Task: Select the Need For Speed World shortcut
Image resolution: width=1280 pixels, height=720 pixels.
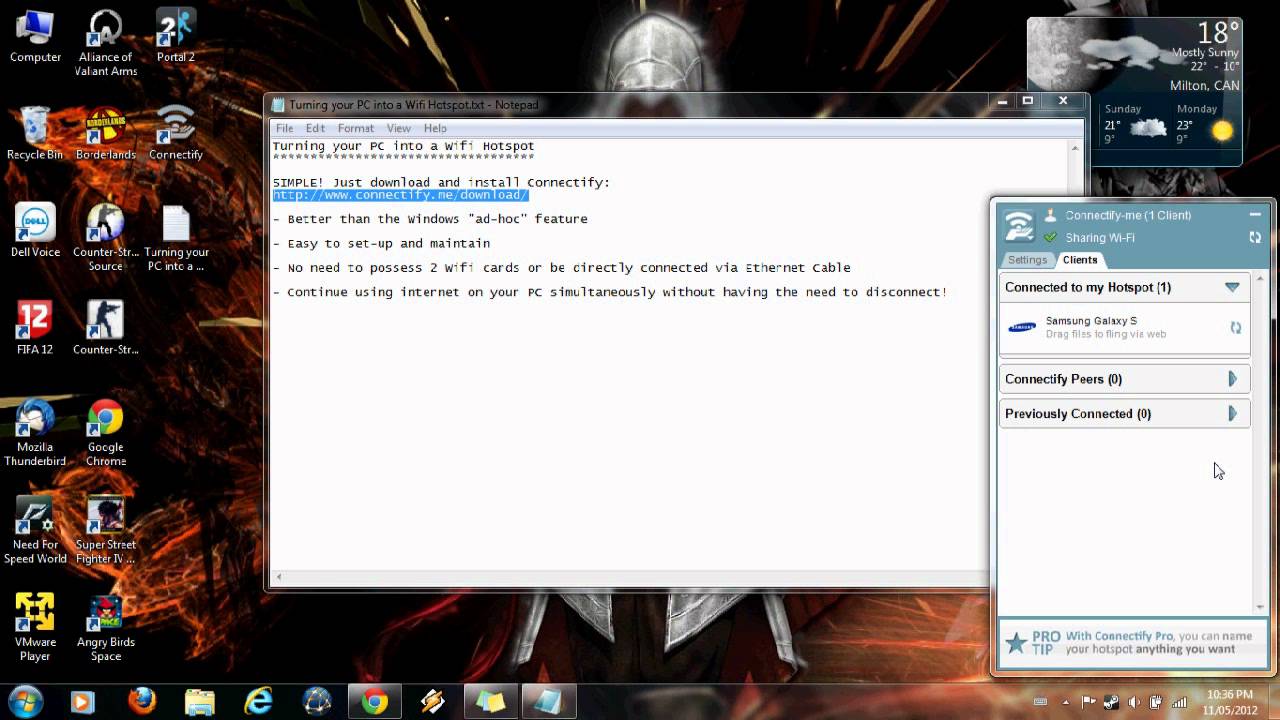Action: click(35, 530)
